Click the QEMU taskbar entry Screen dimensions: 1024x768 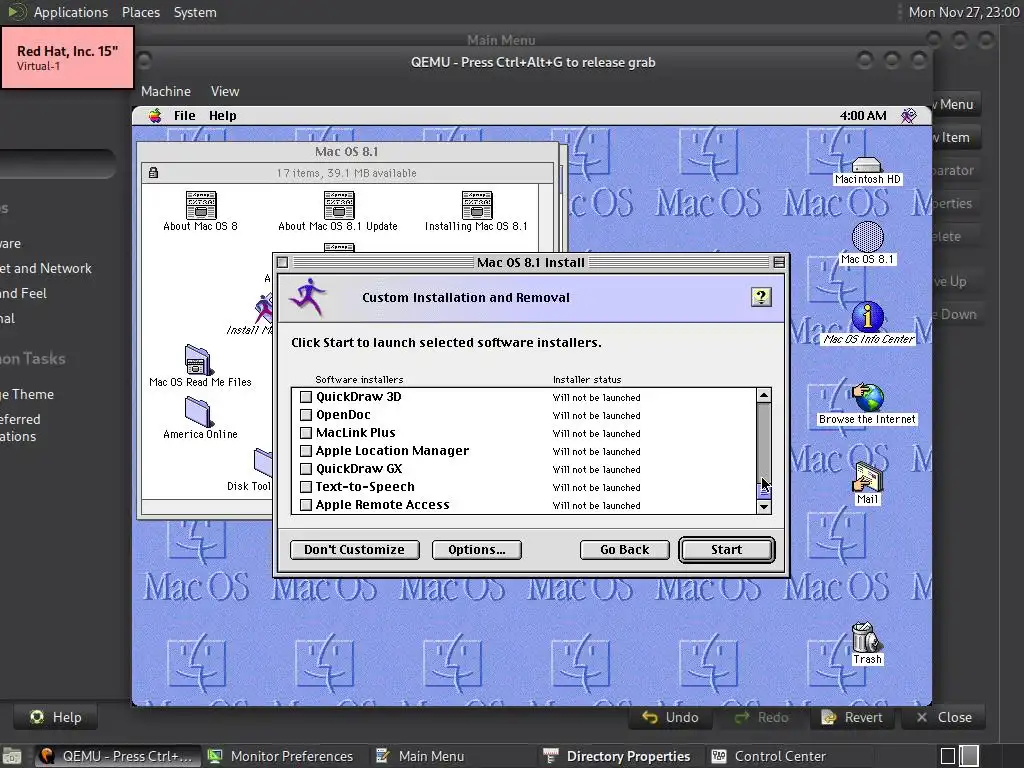118,756
